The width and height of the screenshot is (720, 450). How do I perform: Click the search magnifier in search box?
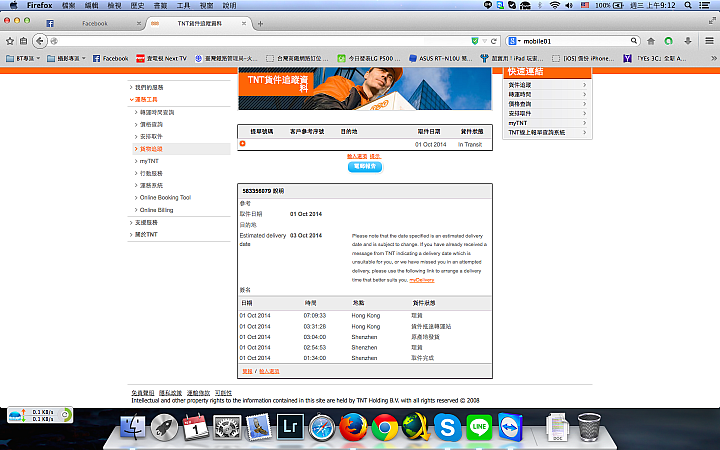pyautogui.click(x=634, y=41)
